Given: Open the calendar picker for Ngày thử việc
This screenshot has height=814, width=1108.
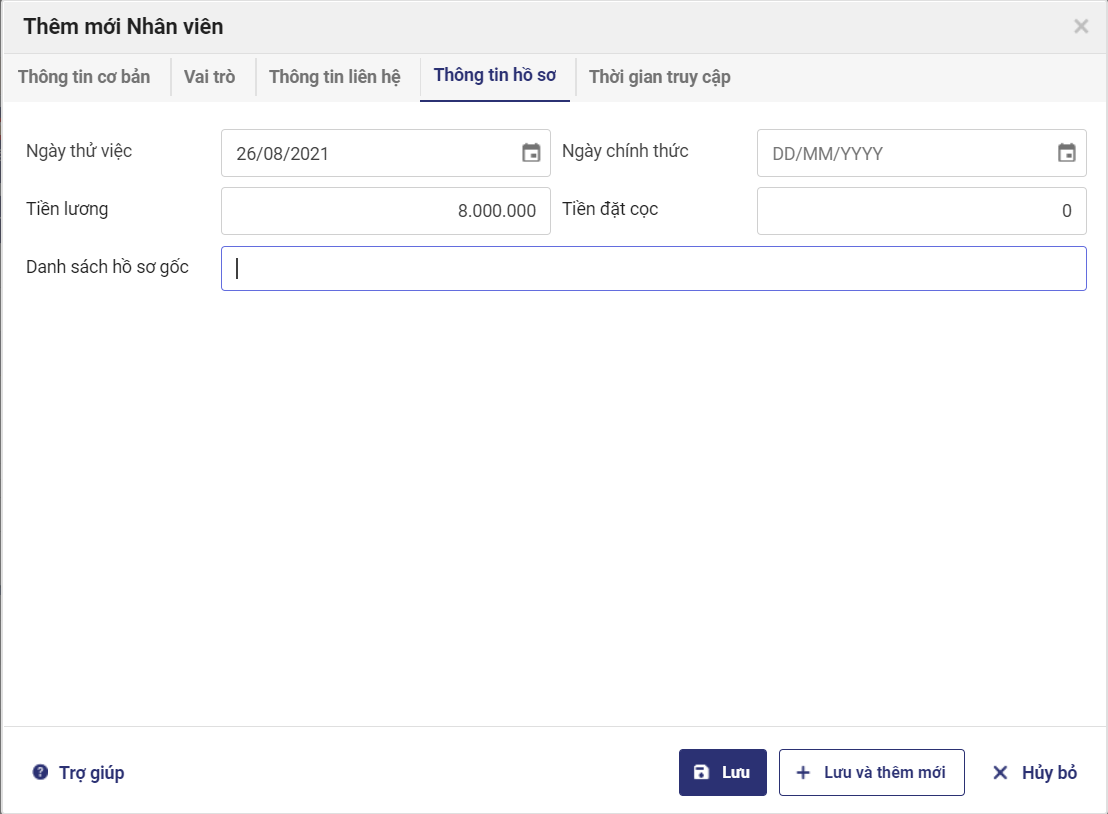Looking at the screenshot, I should point(531,153).
